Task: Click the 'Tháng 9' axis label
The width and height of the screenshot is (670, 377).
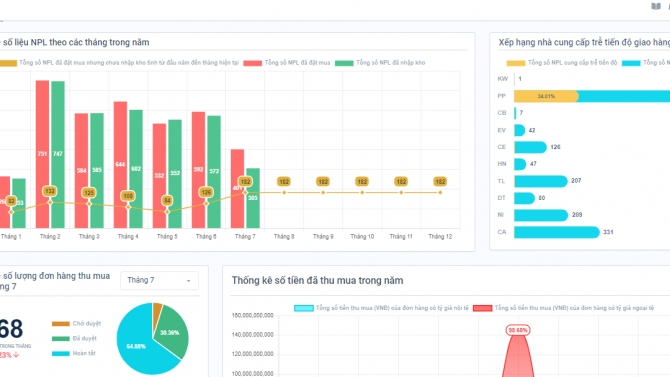Action: coord(323,236)
